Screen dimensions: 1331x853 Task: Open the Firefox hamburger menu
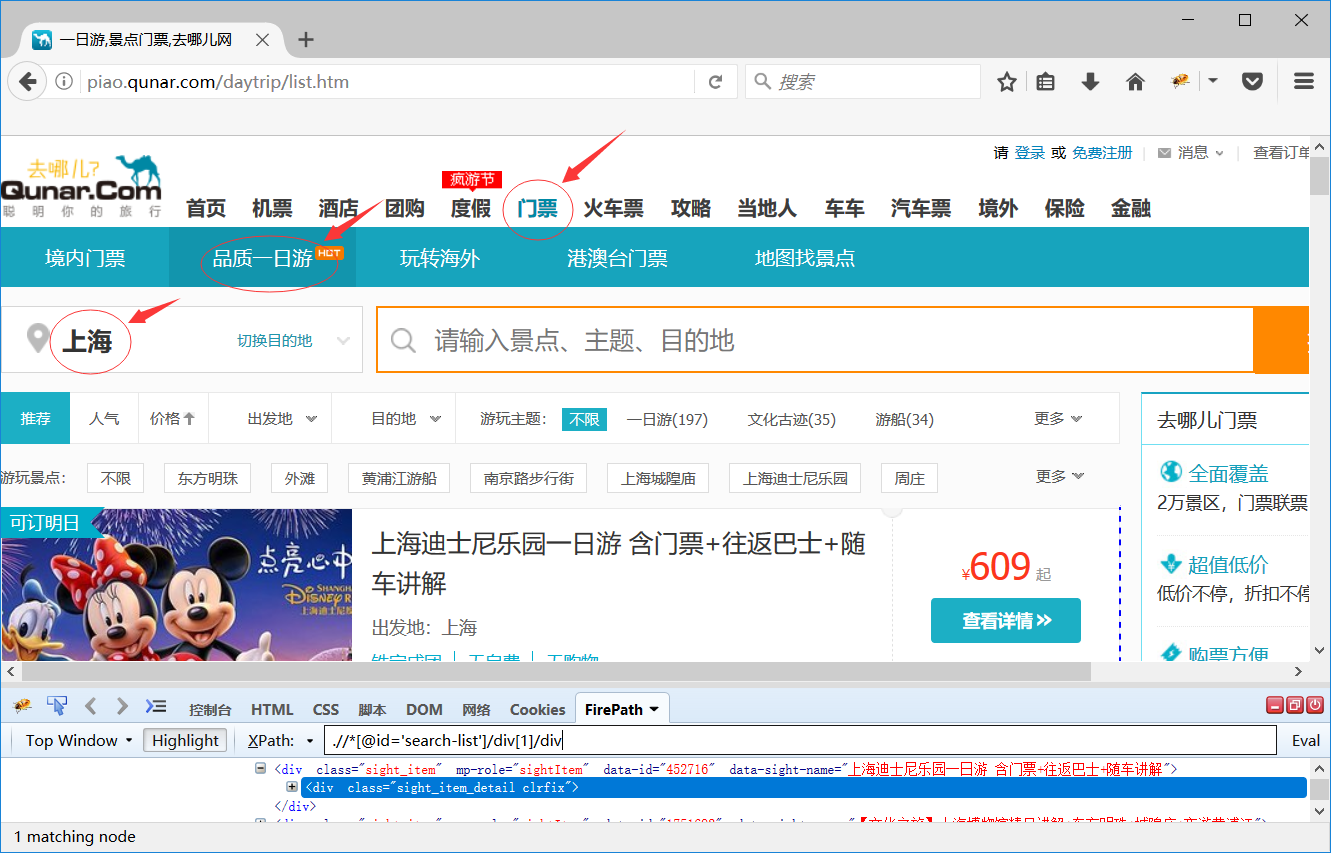(1303, 82)
